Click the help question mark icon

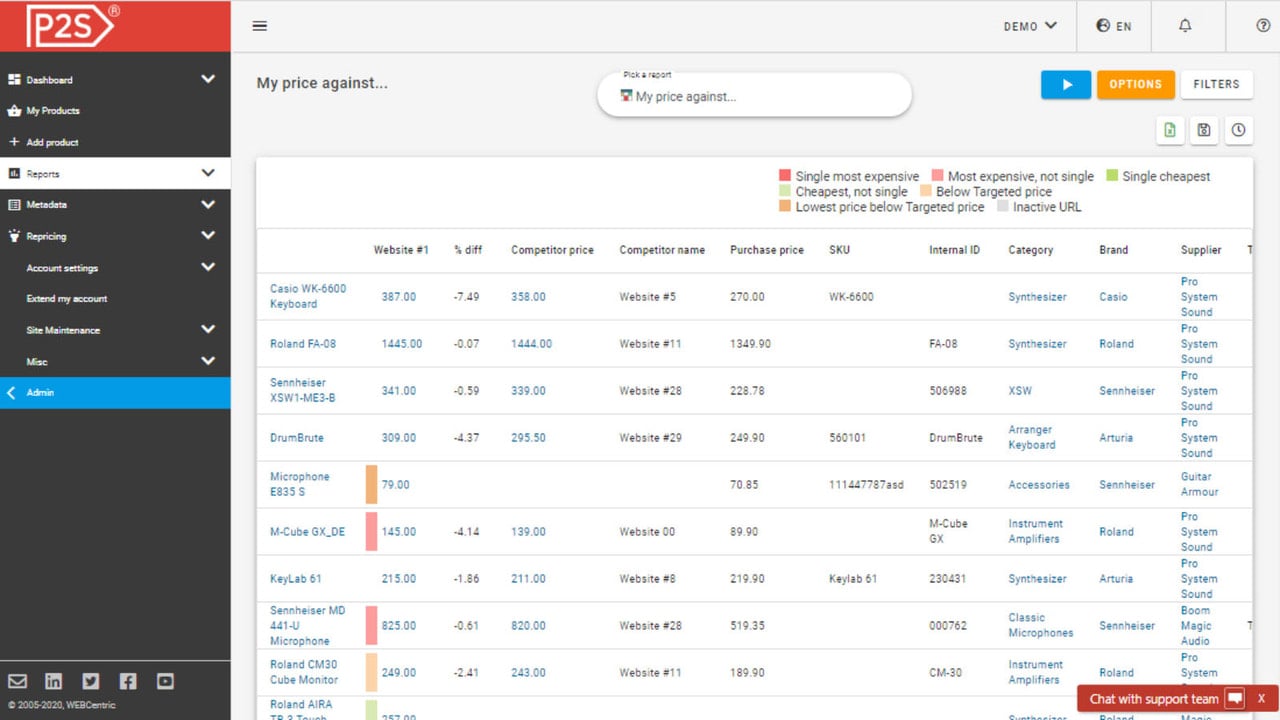click(x=1263, y=26)
